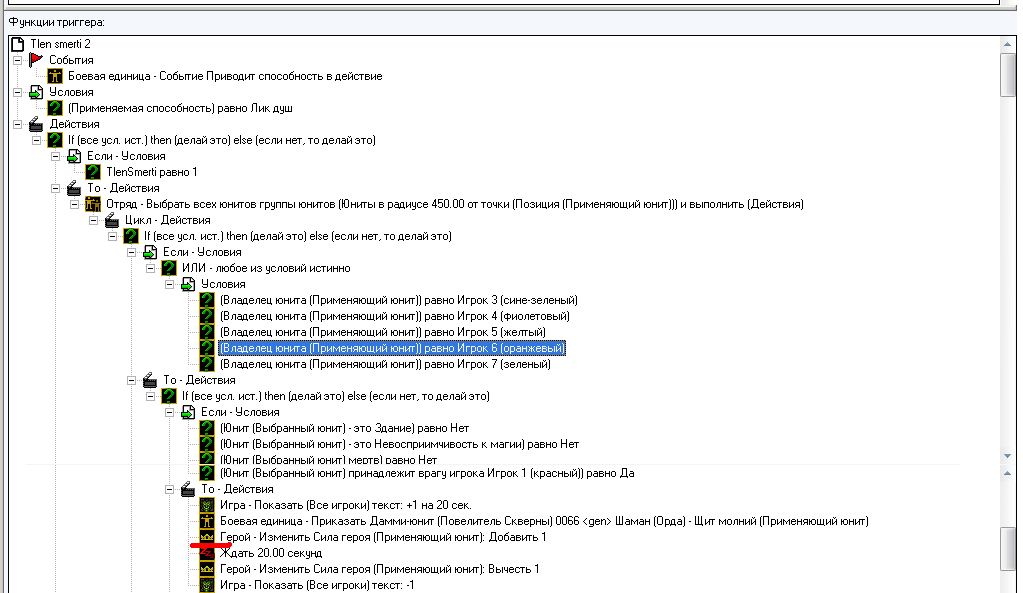Click the sleep icon of 'Ждать 20.00 секунд'

click(x=207, y=553)
